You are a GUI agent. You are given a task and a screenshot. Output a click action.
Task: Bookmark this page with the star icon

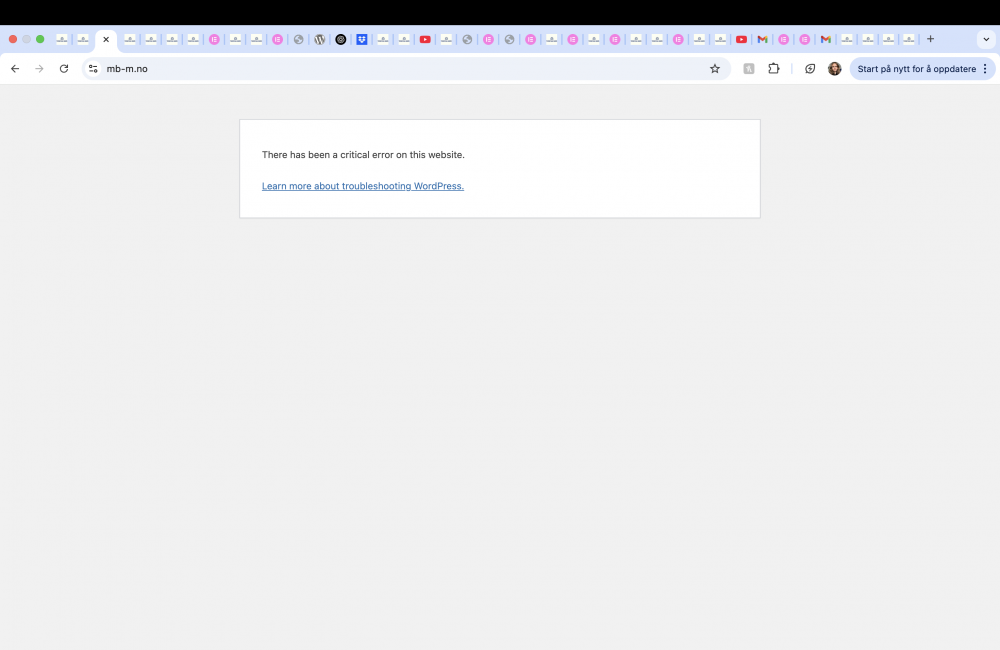(715, 69)
